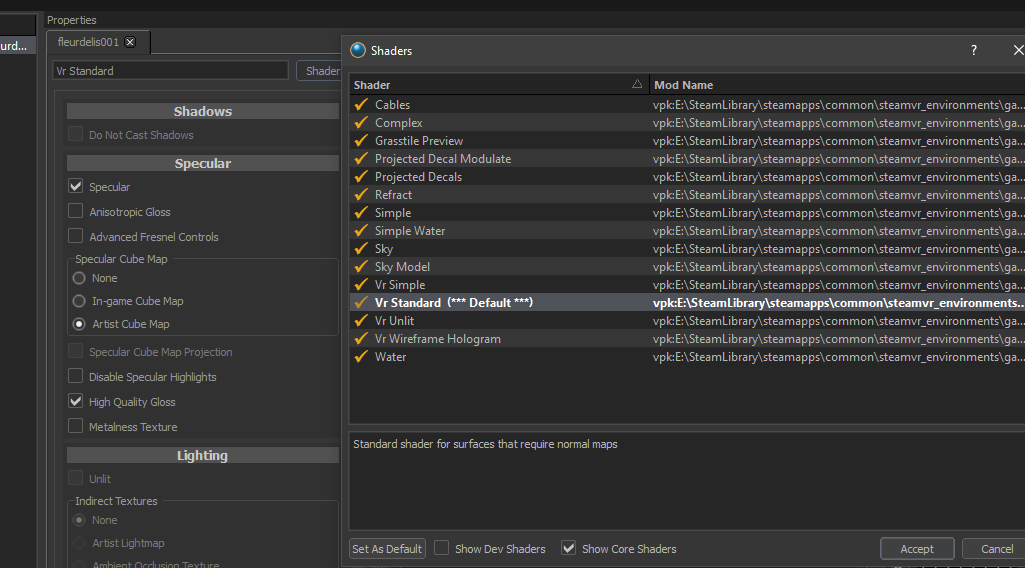
Task: Toggle the Specular checkbox
Action: pos(76,186)
